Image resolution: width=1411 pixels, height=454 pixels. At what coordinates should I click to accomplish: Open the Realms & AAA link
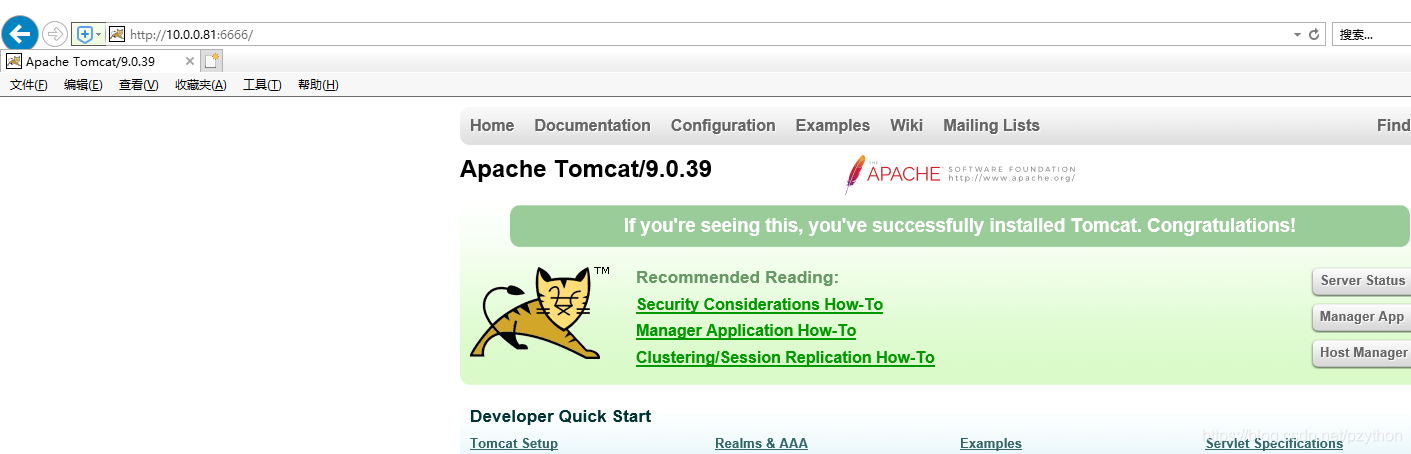click(x=761, y=443)
